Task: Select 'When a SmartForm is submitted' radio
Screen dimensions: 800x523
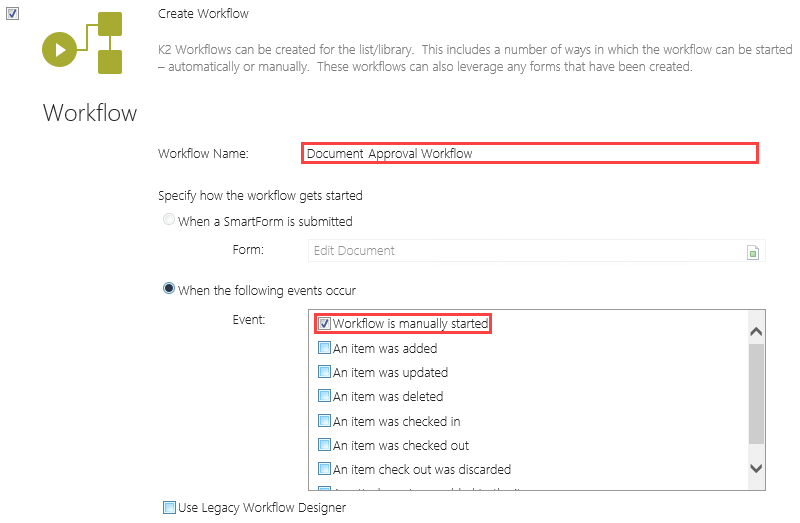Action: pos(169,221)
